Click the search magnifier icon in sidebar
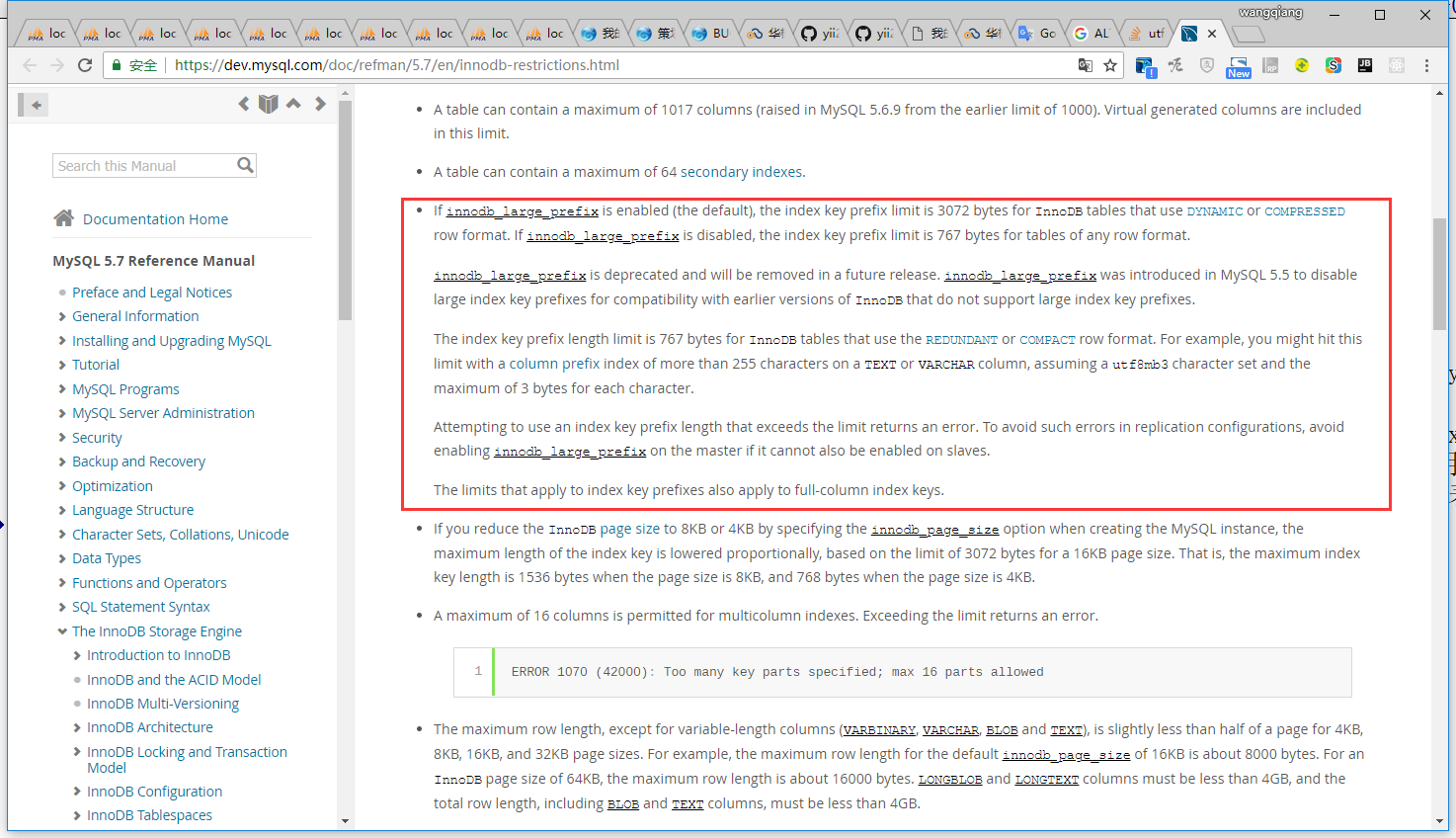This screenshot has width=1456, height=838. click(x=245, y=165)
